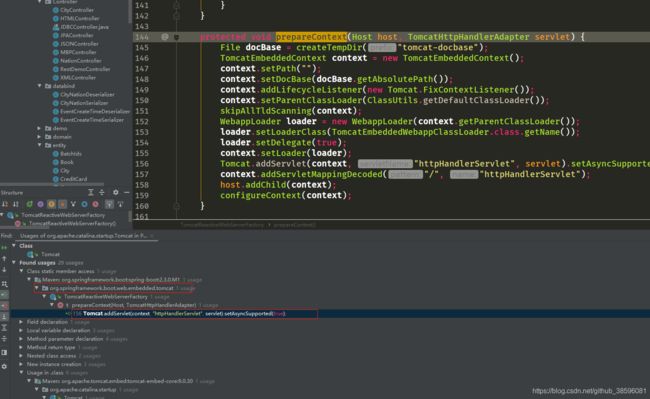Click sort alphabetically icon in Structure toolbar
650x399 pixels.
click(x=16, y=204)
